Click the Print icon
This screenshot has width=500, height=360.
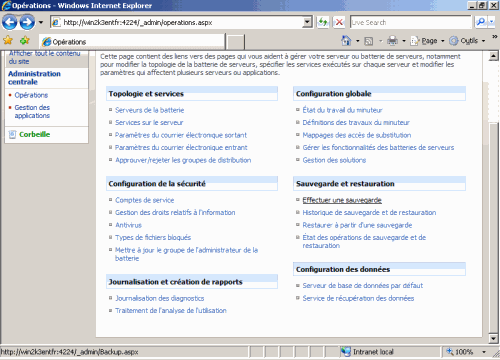click(392, 41)
